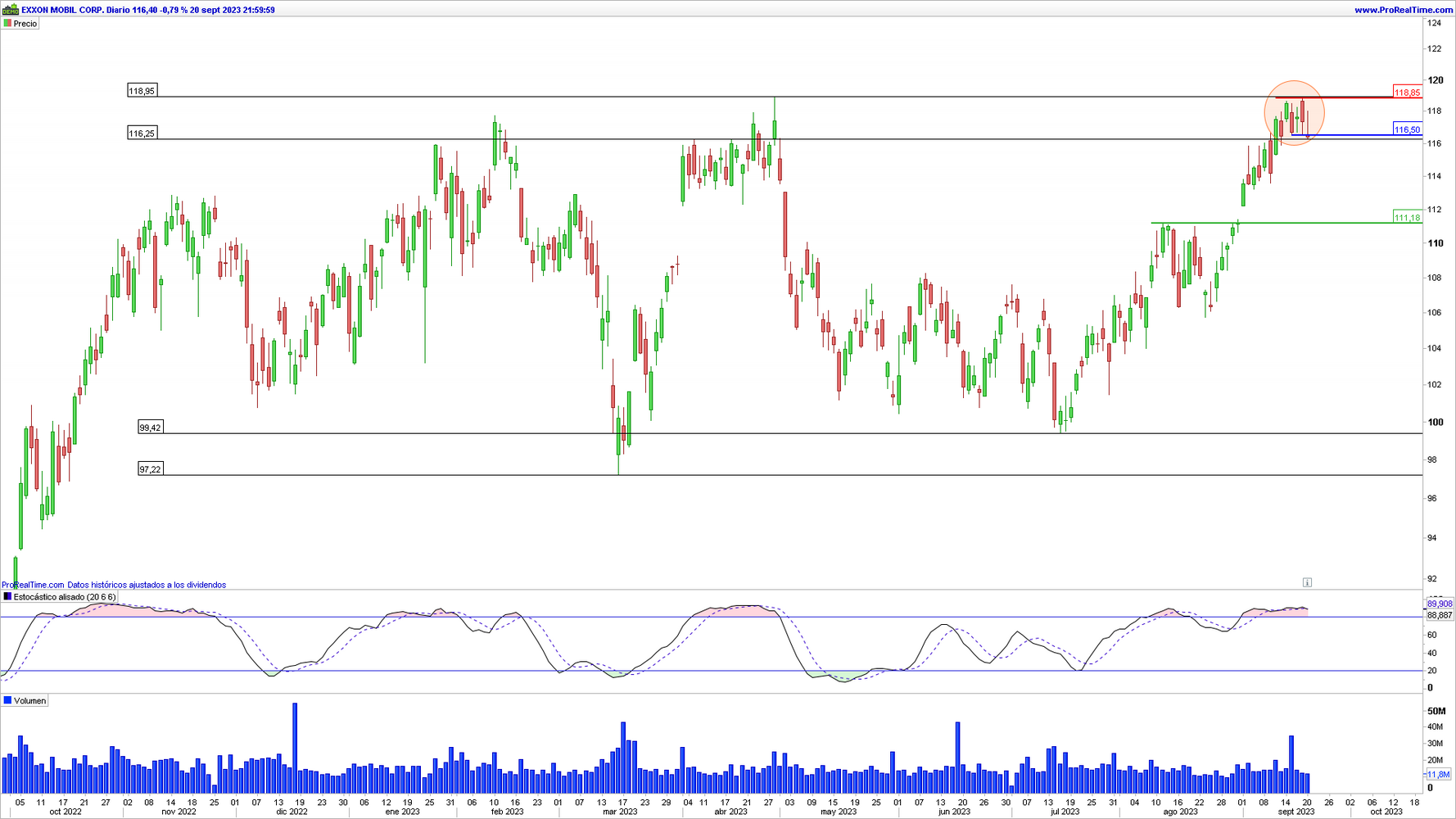This screenshot has height=819, width=1456.
Task: Click the green 111,18 price tag
Action: (1408, 217)
